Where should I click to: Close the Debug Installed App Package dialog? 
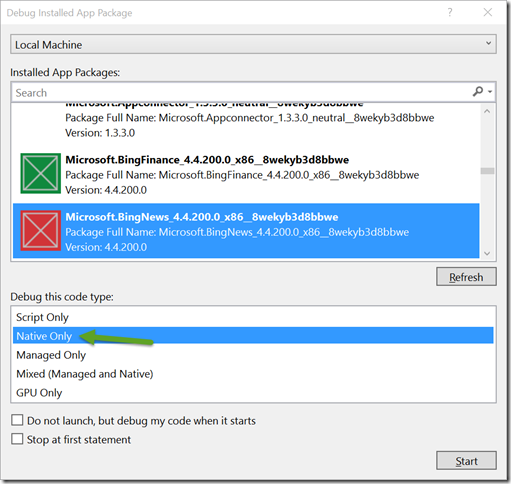[x=488, y=12]
